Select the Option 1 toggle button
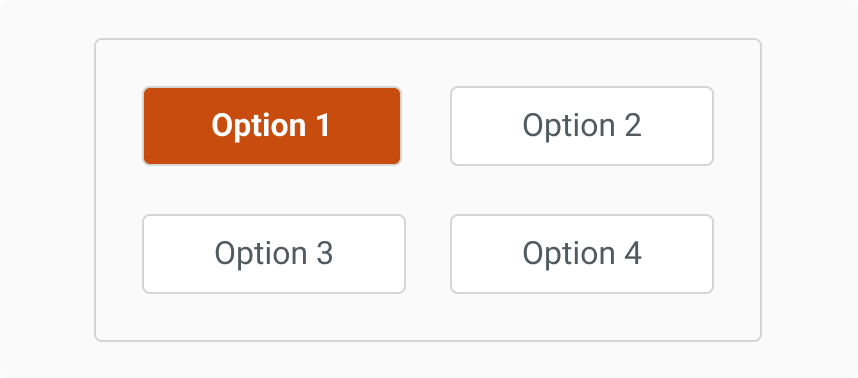Screen dimensions: 858x378 point(272,126)
